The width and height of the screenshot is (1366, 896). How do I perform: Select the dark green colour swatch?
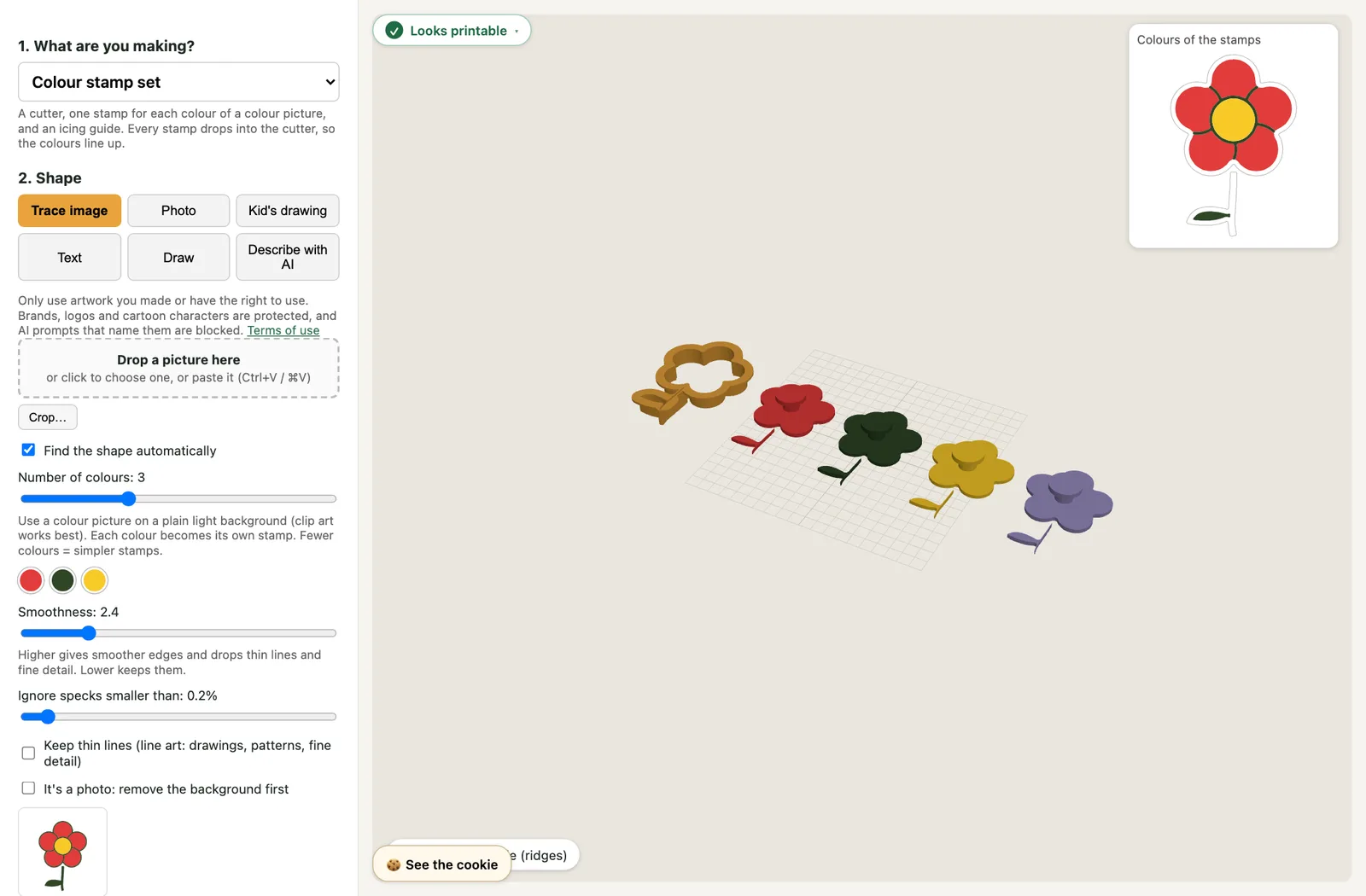click(62, 580)
